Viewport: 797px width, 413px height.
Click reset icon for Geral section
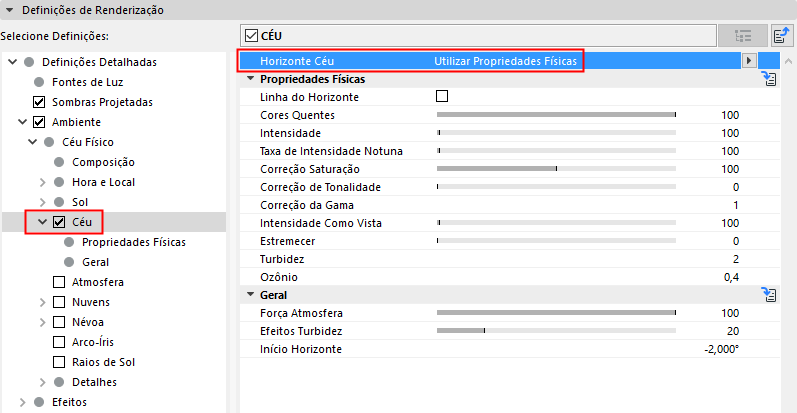[x=769, y=294]
